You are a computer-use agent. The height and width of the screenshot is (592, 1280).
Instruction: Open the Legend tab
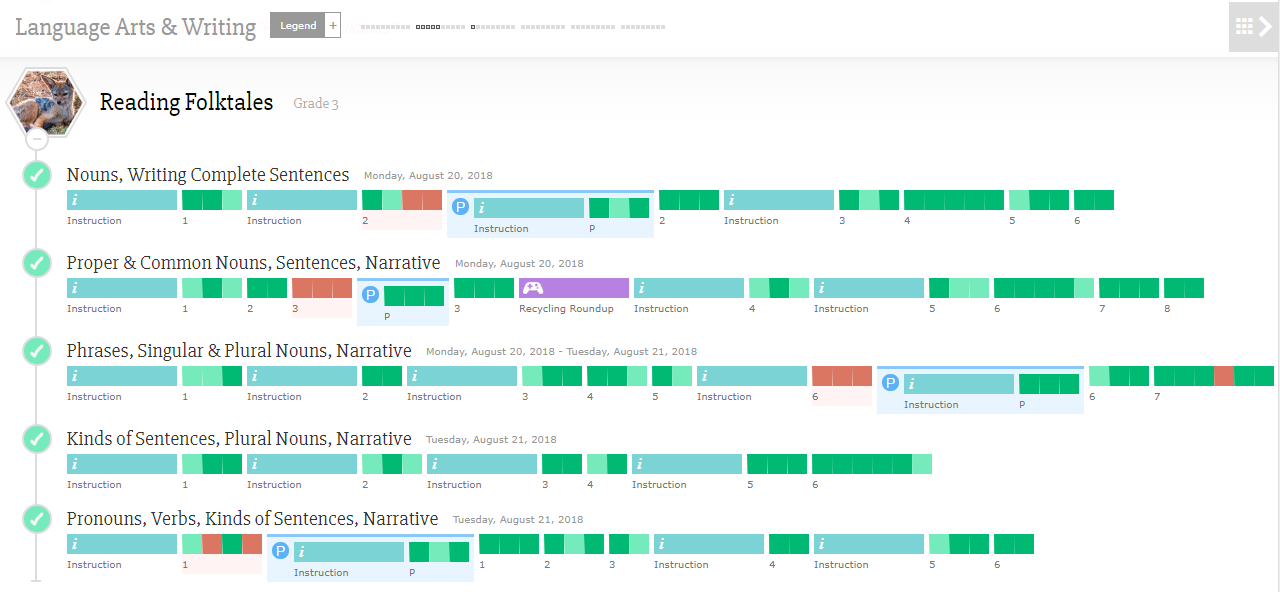pyautogui.click(x=298, y=25)
